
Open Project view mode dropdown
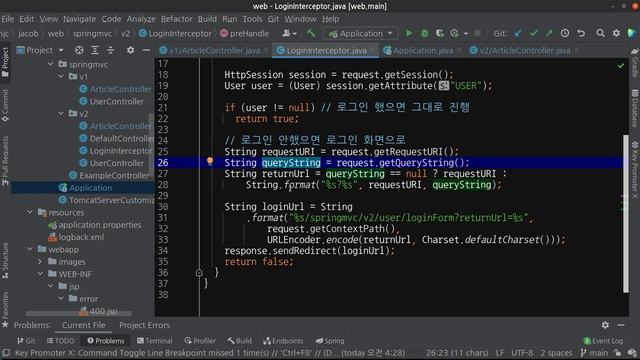pos(61,51)
